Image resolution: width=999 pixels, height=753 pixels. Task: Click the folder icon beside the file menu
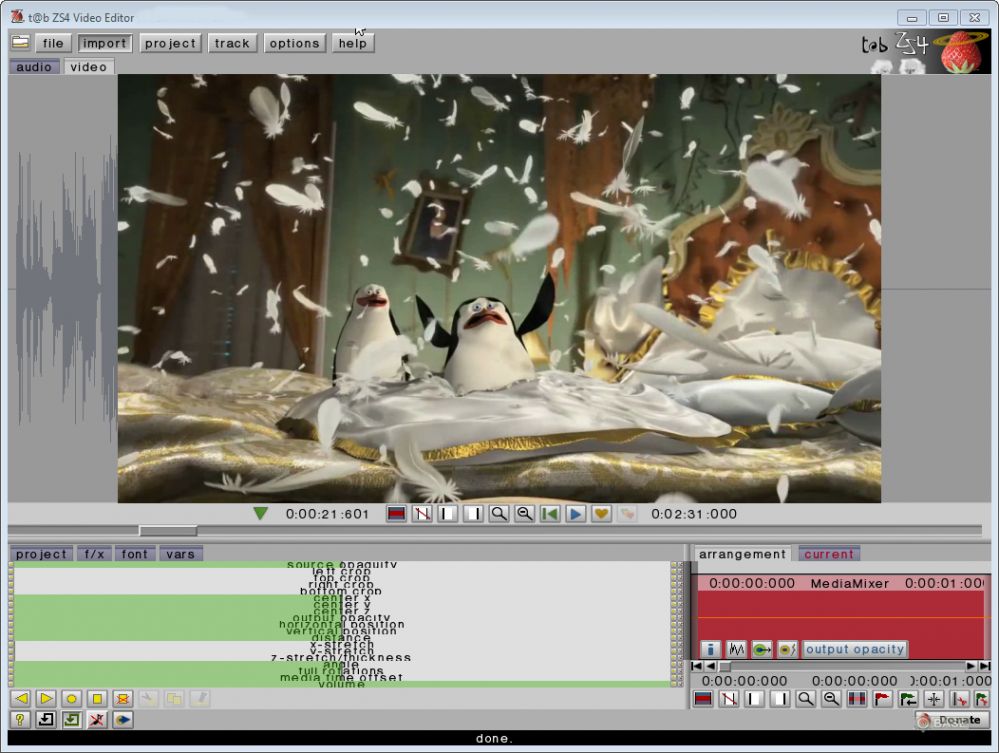click(x=20, y=43)
